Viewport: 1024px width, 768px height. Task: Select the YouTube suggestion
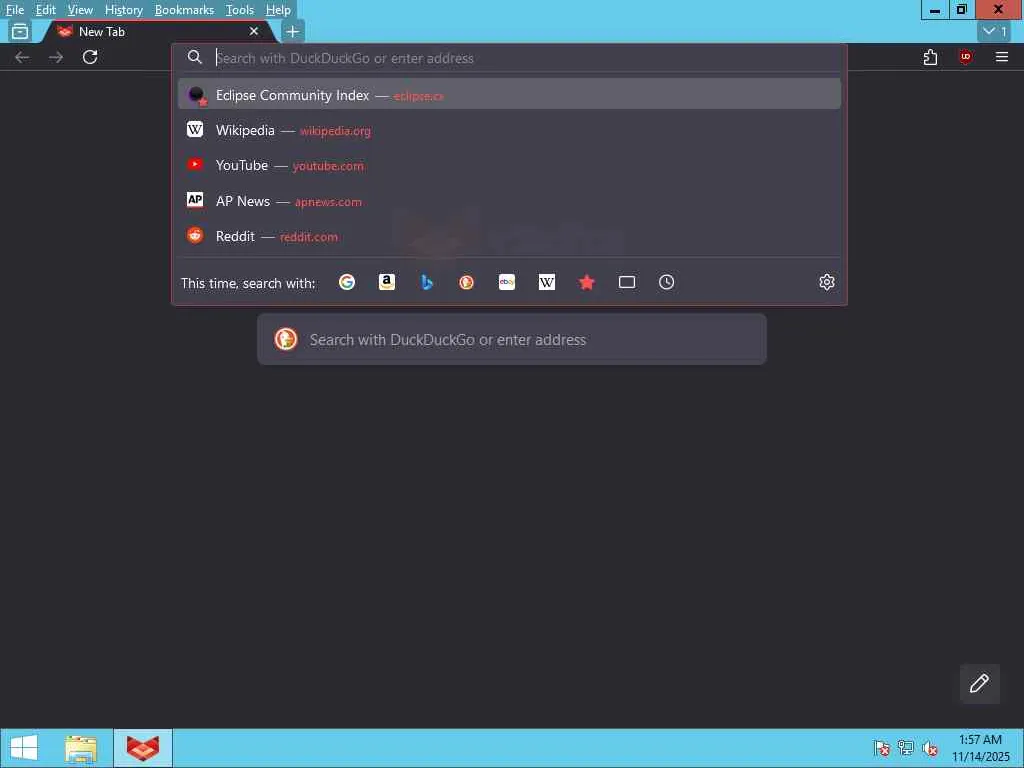pyautogui.click(x=509, y=165)
